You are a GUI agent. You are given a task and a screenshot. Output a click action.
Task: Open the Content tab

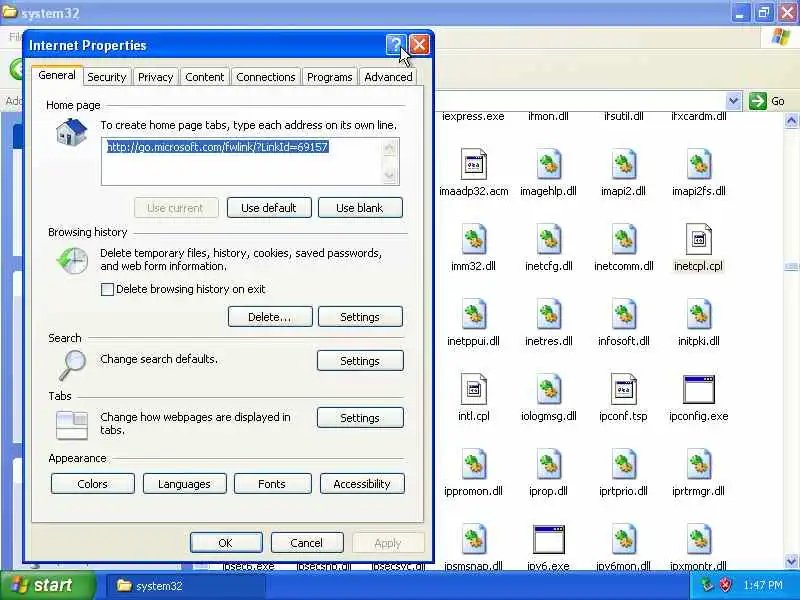[x=205, y=77]
